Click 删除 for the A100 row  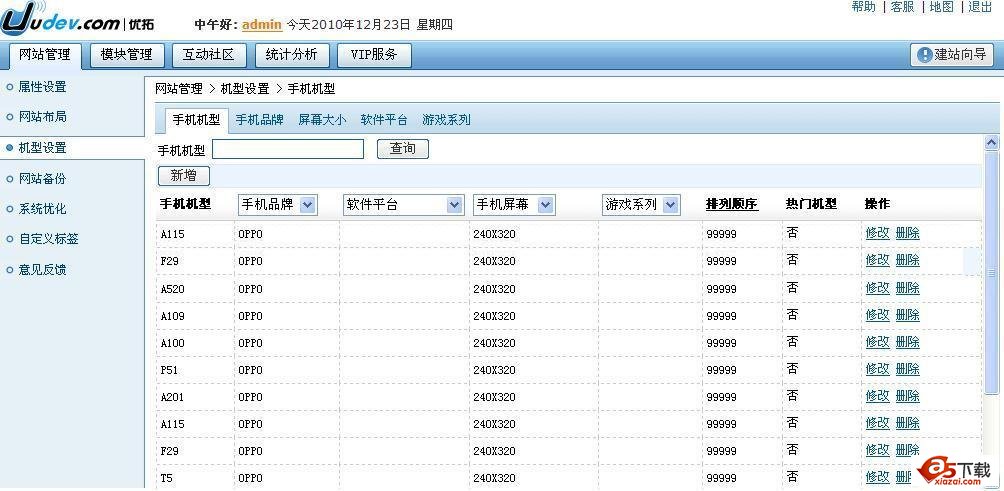coord(907,342)
